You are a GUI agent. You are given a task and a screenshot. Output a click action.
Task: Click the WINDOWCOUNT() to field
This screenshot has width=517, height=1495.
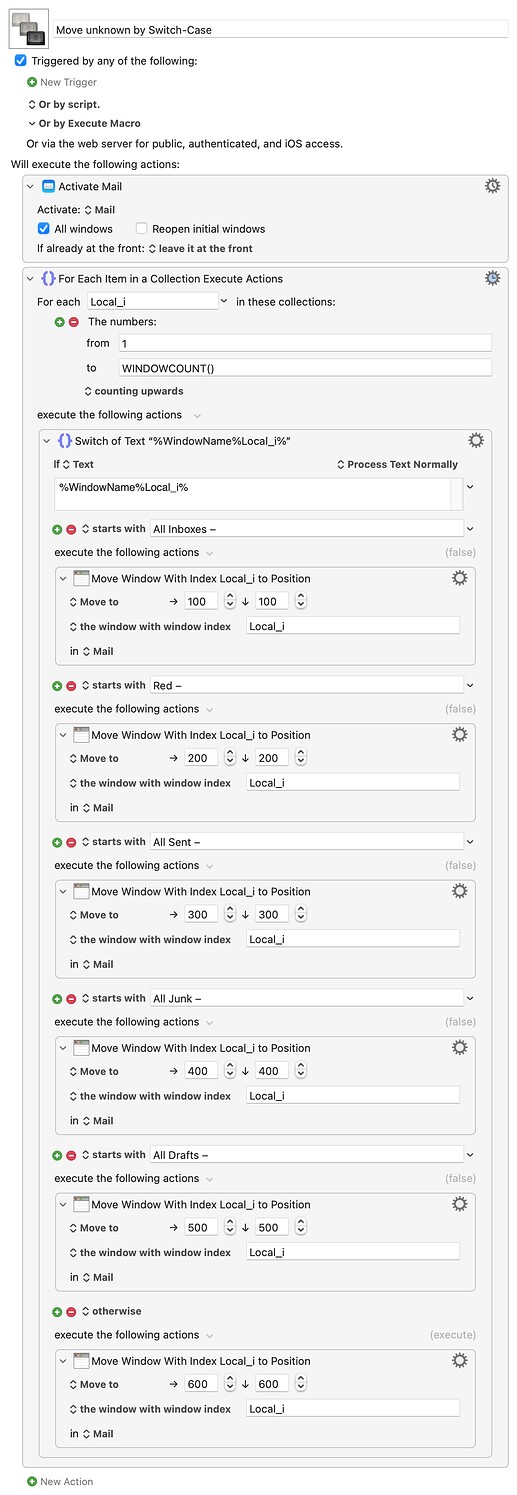[x=304, y=368]
